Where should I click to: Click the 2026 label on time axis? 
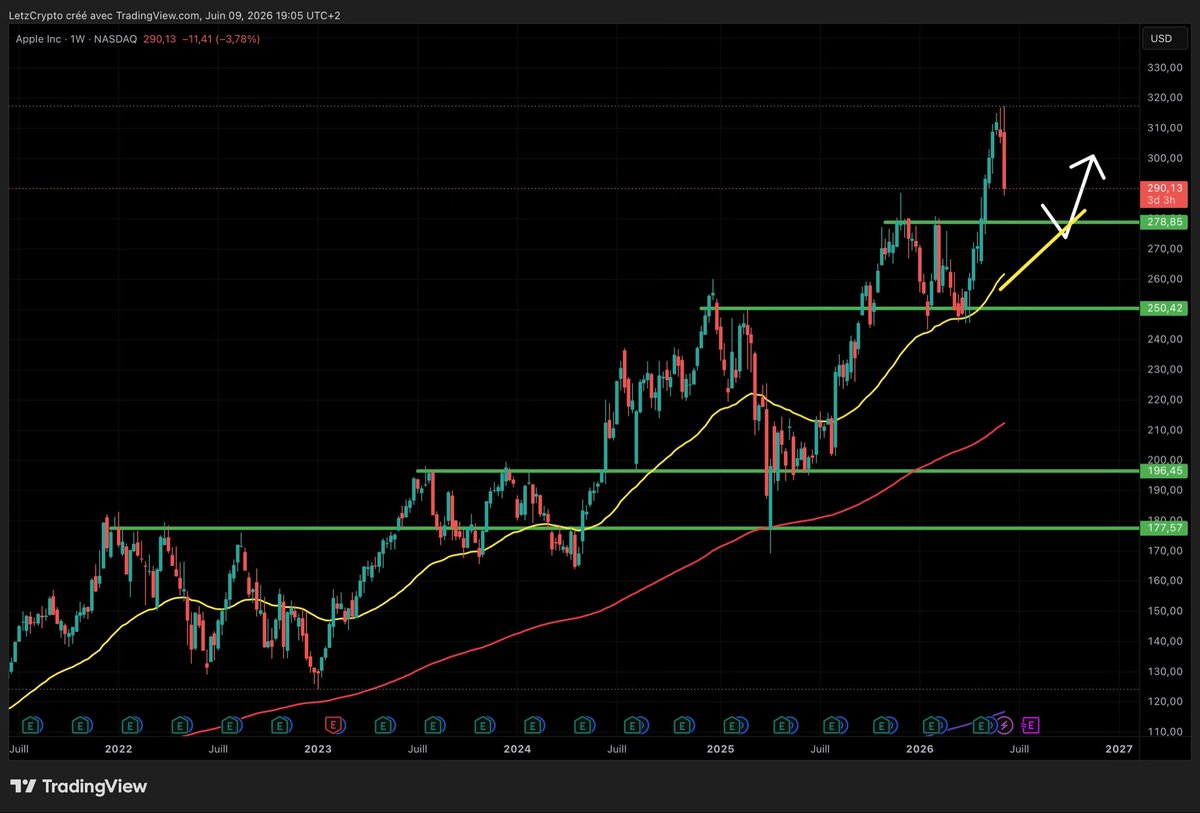click(x=919, y=749)
